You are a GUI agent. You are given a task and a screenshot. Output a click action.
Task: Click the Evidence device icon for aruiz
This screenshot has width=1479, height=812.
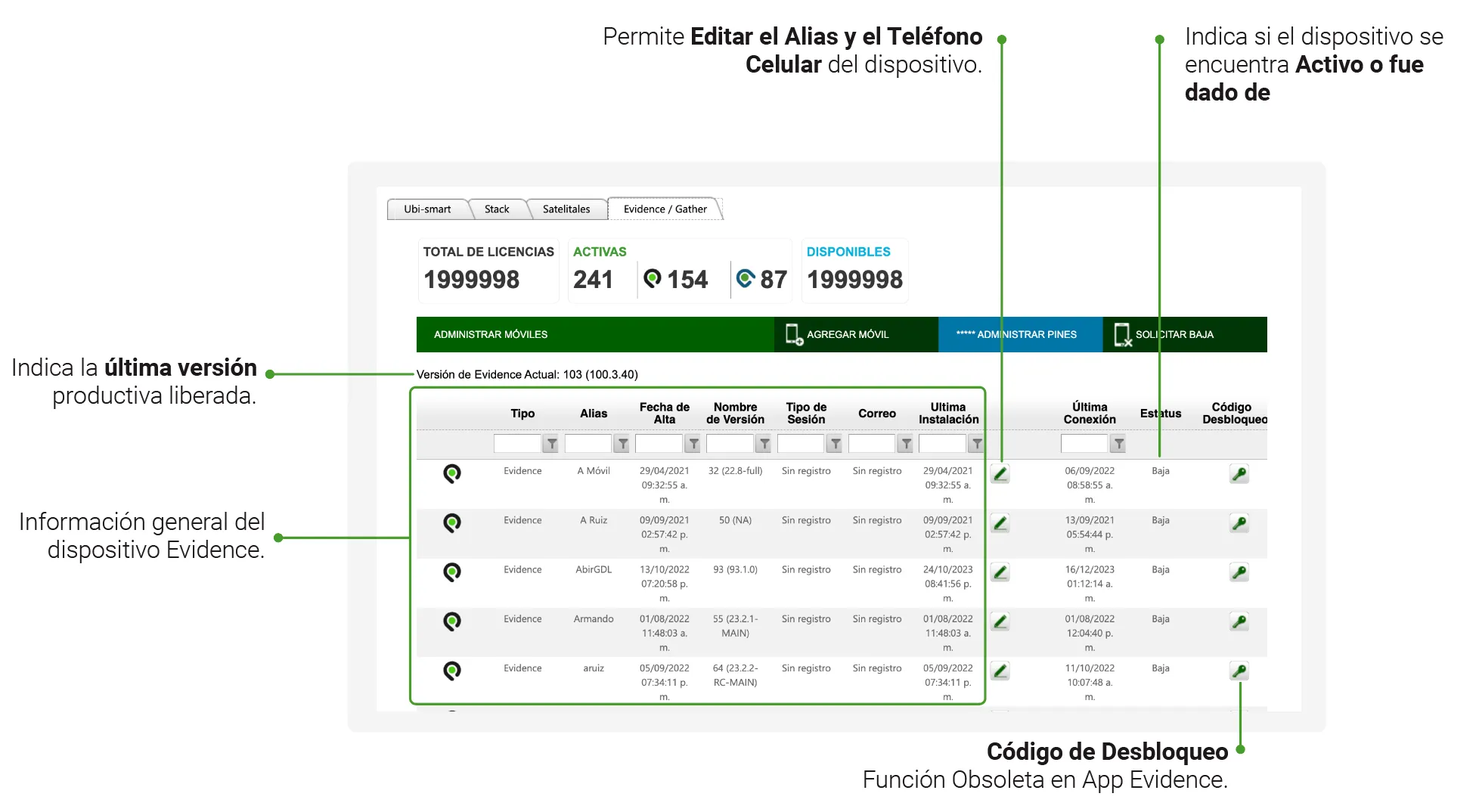click(452, 671)
